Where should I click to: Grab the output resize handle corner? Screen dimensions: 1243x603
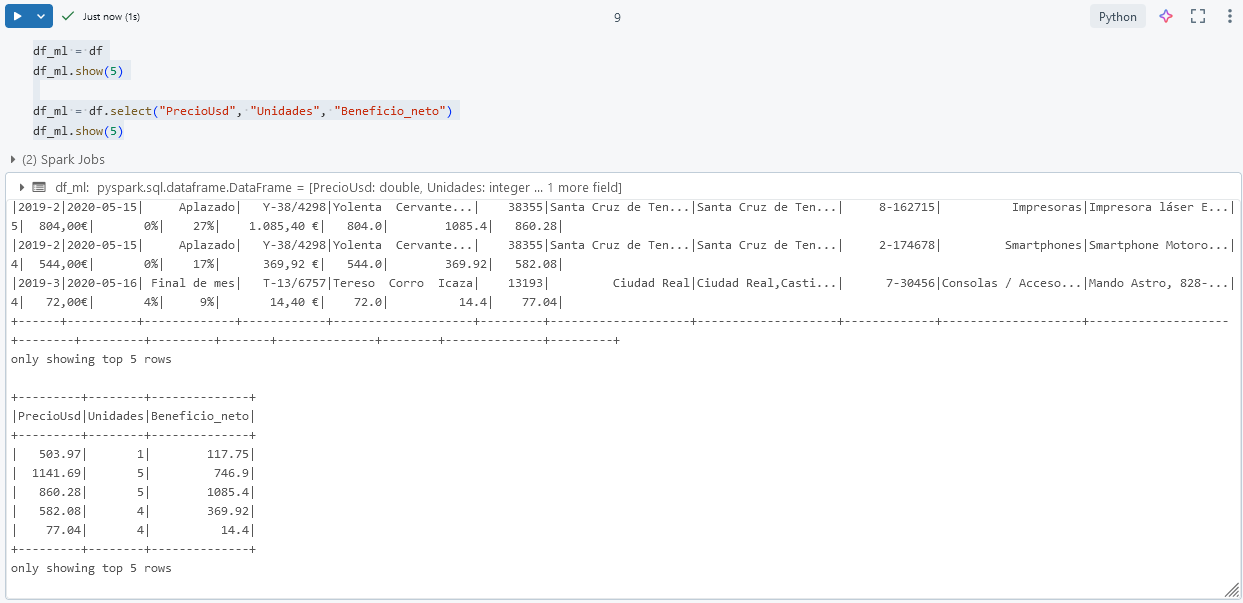(1231, 591)
